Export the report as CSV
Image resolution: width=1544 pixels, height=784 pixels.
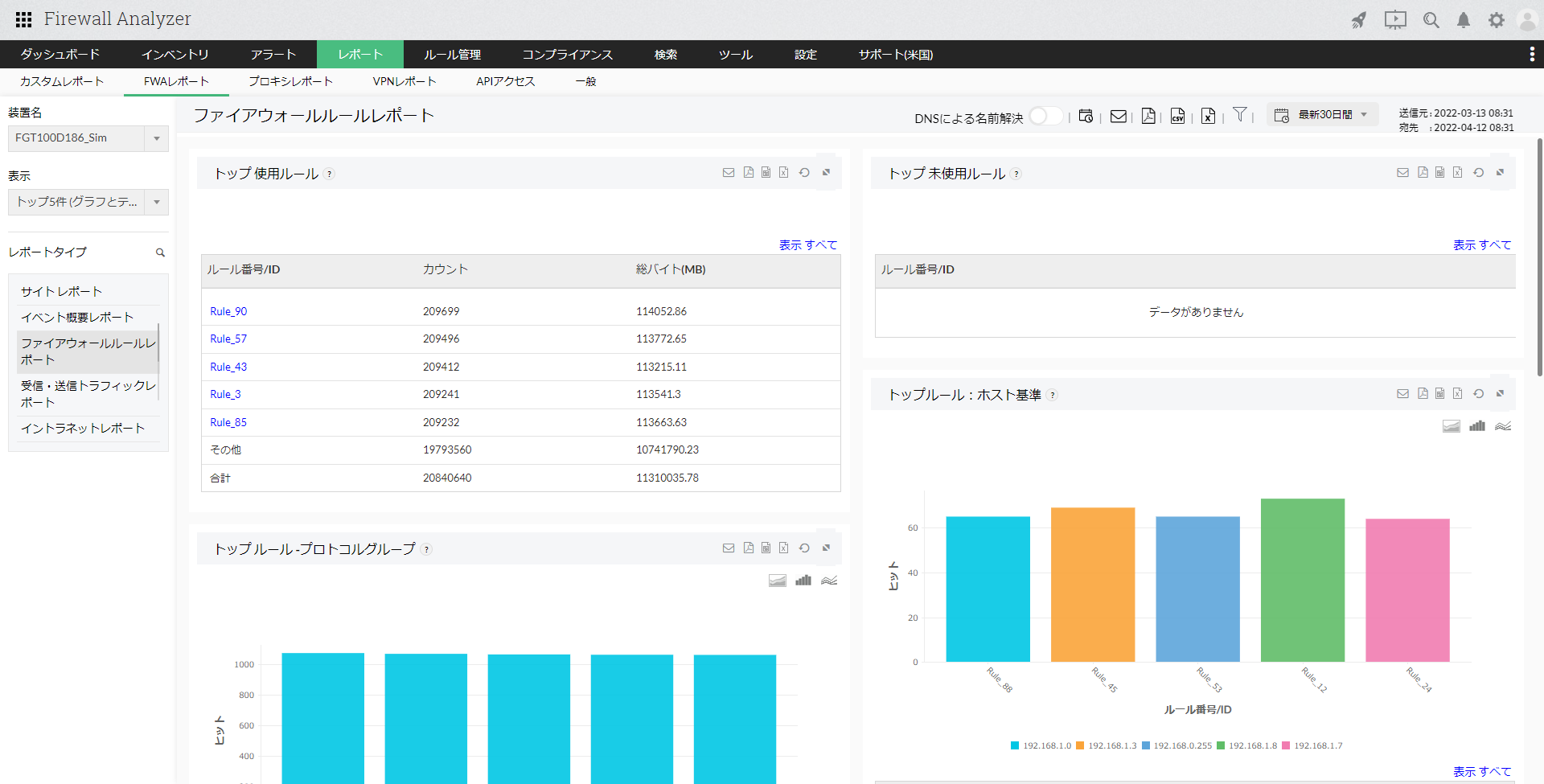[1177, 116]
